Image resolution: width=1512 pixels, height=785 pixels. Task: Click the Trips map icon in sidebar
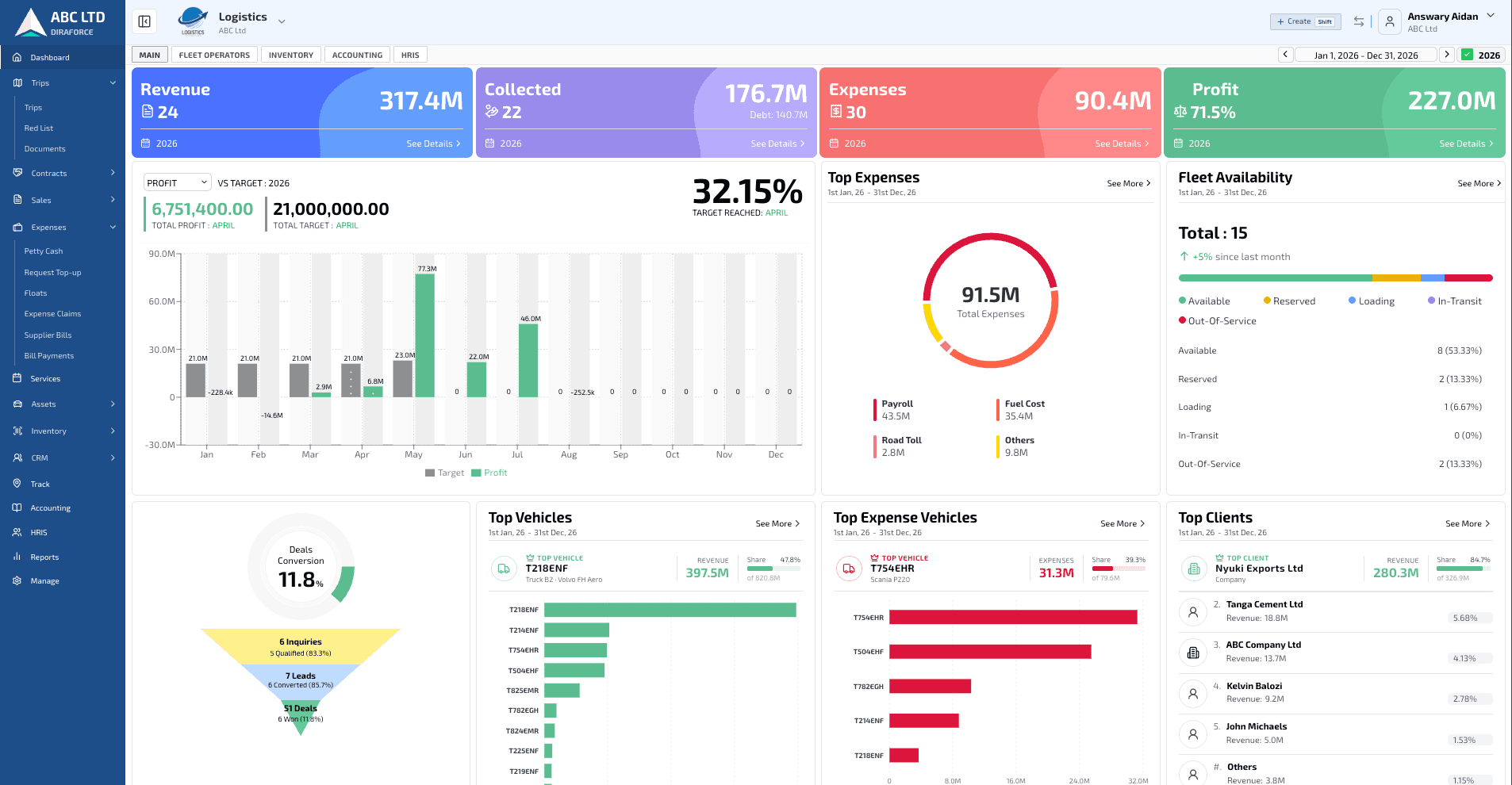click(x=17, y=82)
